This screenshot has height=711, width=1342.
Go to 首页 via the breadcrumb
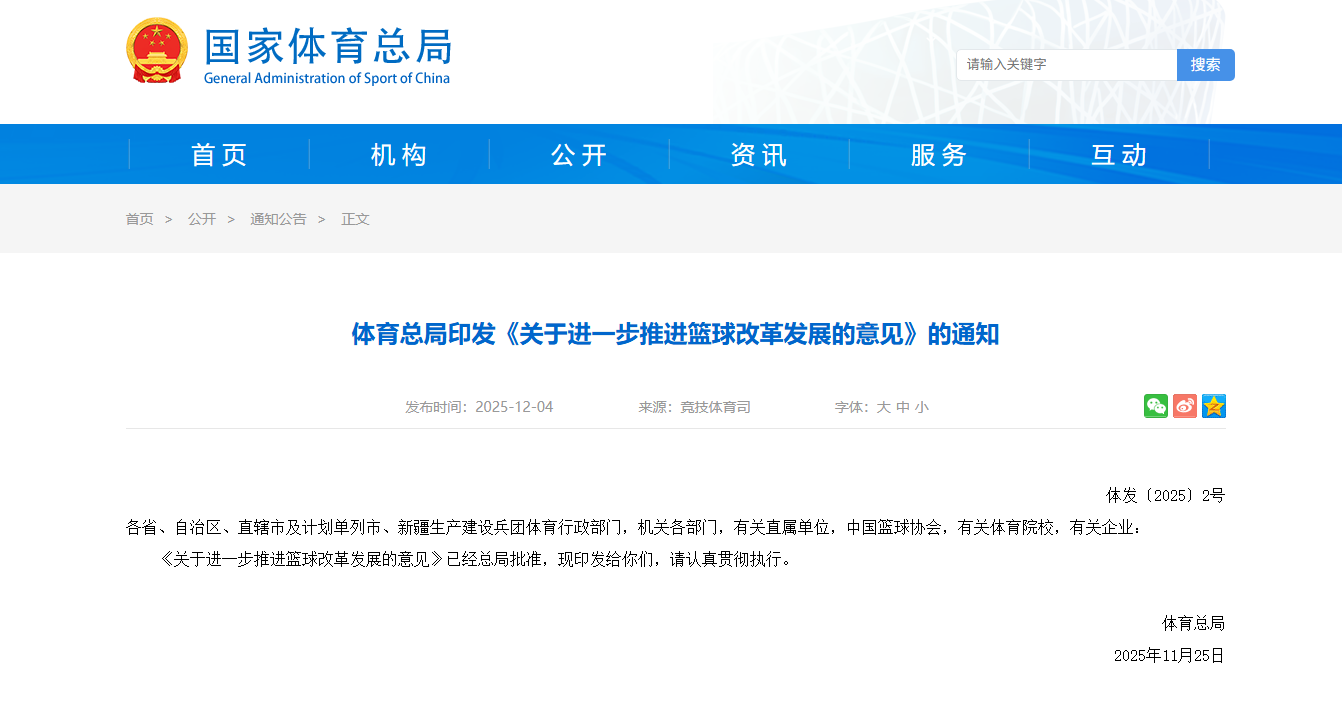point(140,219)
